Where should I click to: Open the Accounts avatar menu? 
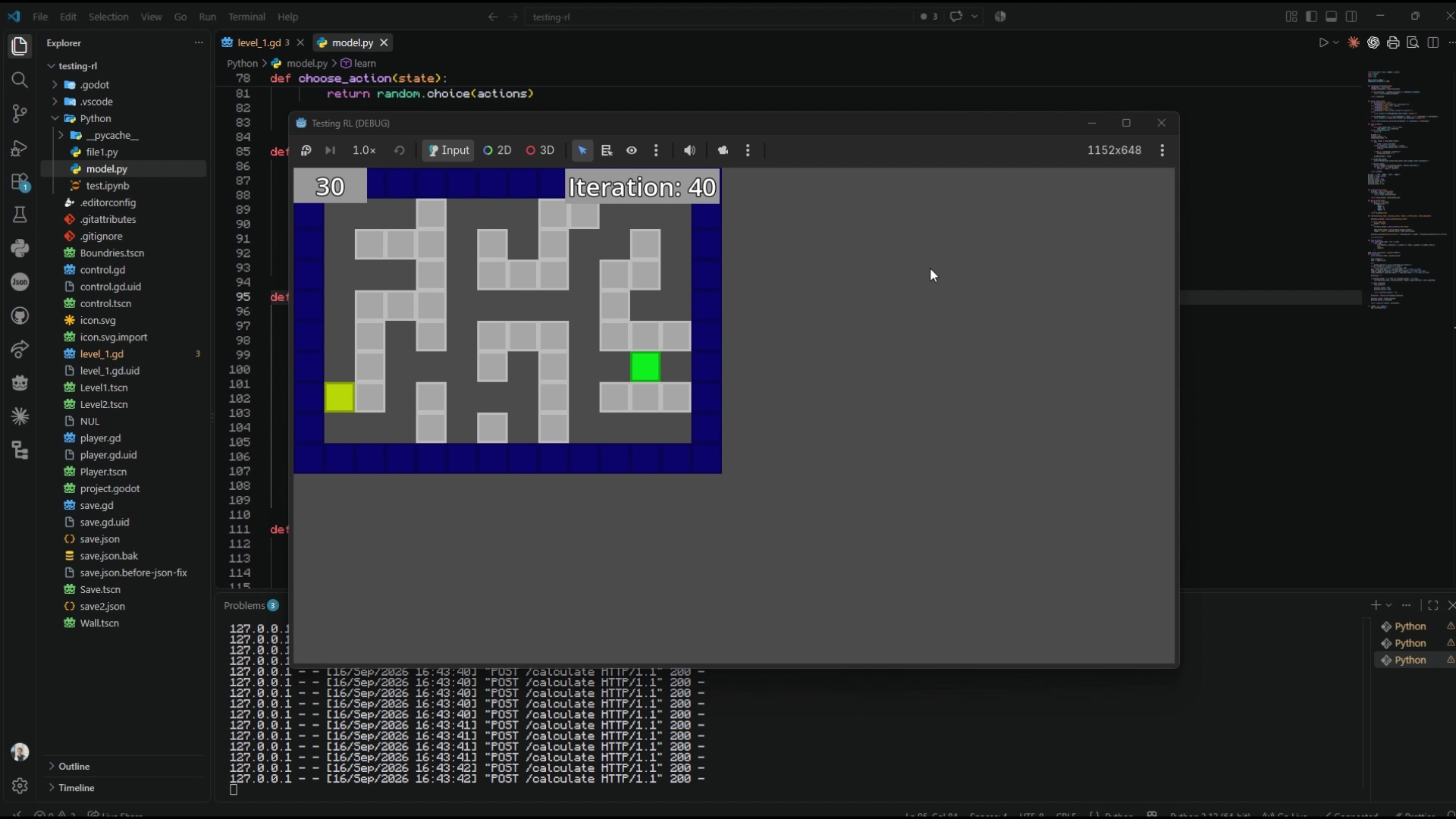tap(20, 752)
